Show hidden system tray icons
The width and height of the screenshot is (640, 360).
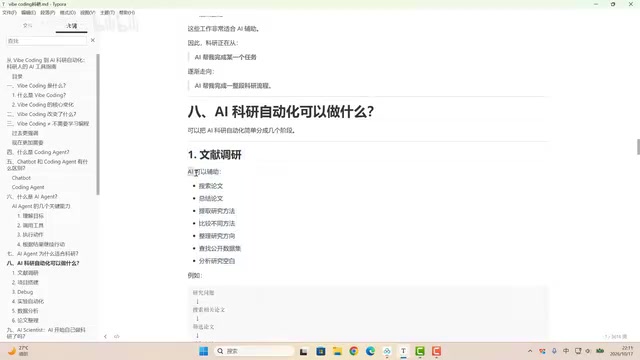(530, 351)
